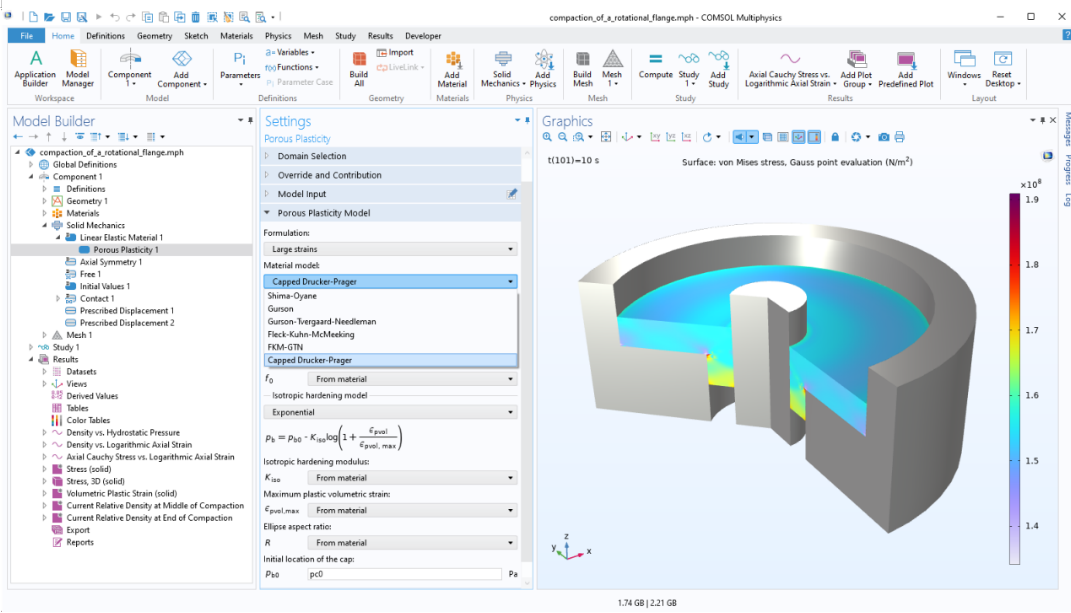
Task: Switch to the Developer ribbon tab
Action: coord(423,36)
